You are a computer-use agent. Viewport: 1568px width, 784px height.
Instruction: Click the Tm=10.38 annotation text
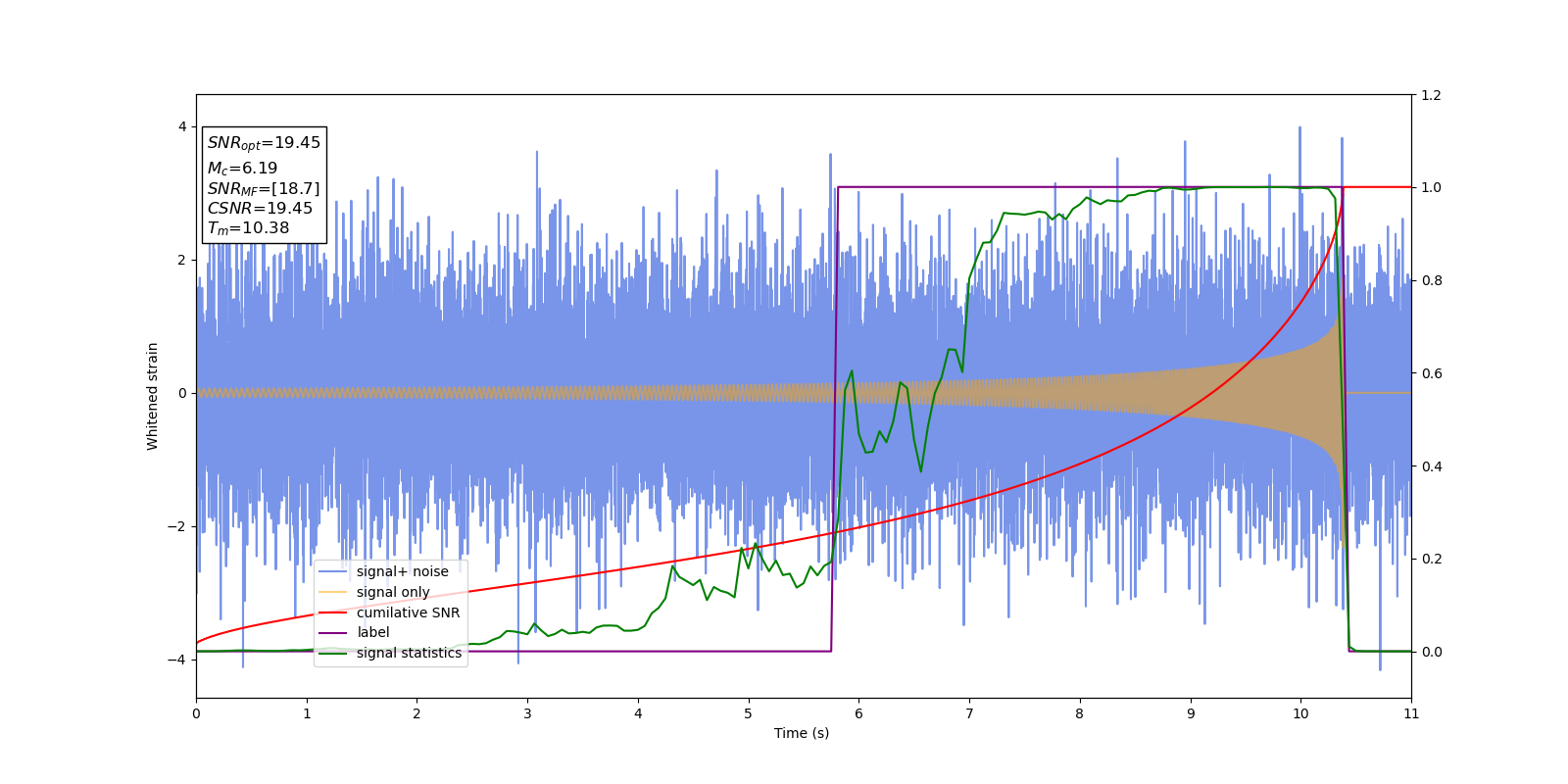click(x=248, y=228)
